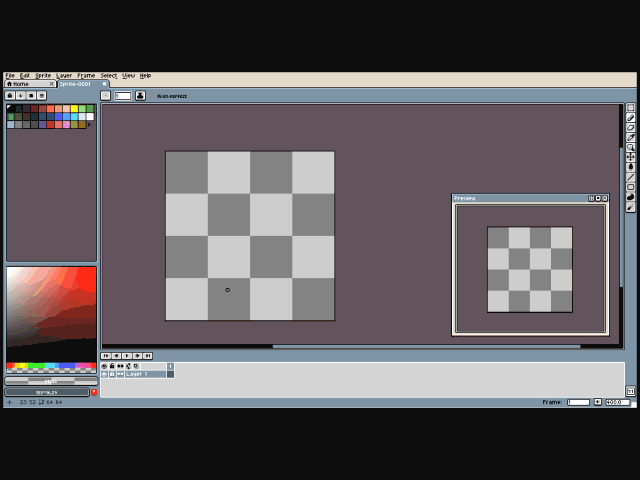Select the Contour tool
The height and width of the screenshot is (480, 640).
(x=631, y=197)
